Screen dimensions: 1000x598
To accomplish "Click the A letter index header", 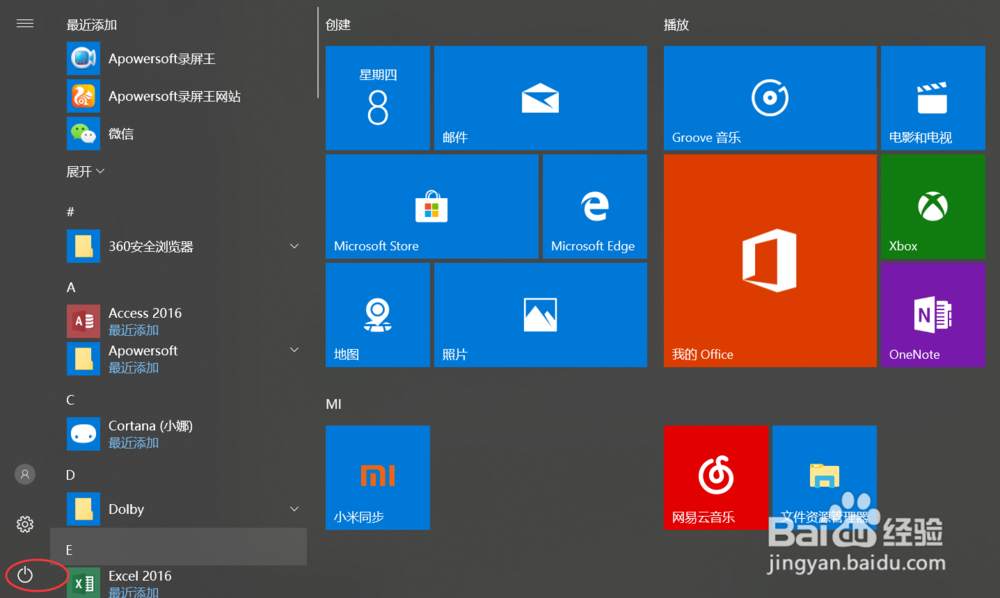I will (x=71, y=288).
